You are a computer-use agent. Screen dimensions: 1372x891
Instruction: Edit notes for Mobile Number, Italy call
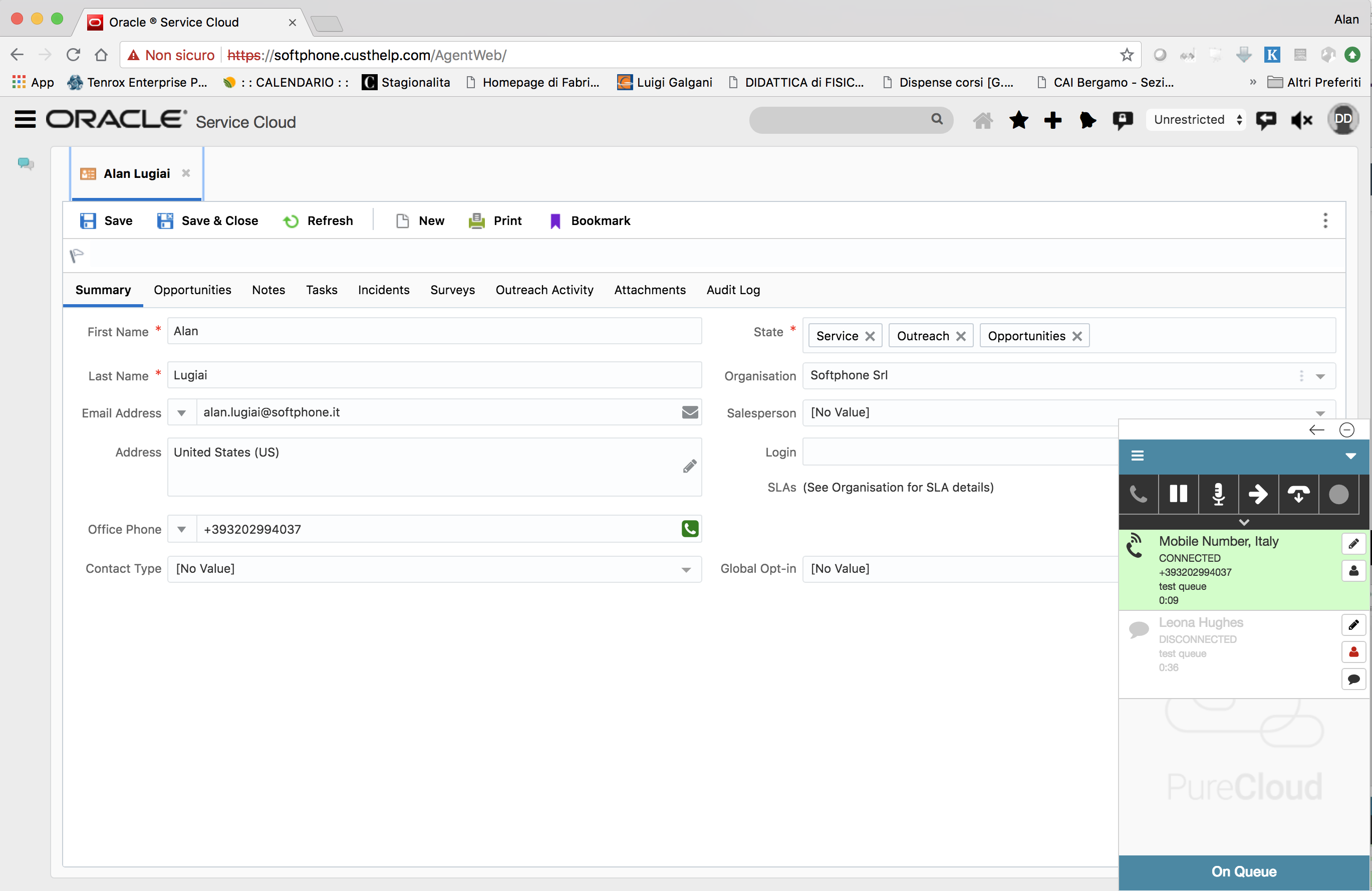1354,543
